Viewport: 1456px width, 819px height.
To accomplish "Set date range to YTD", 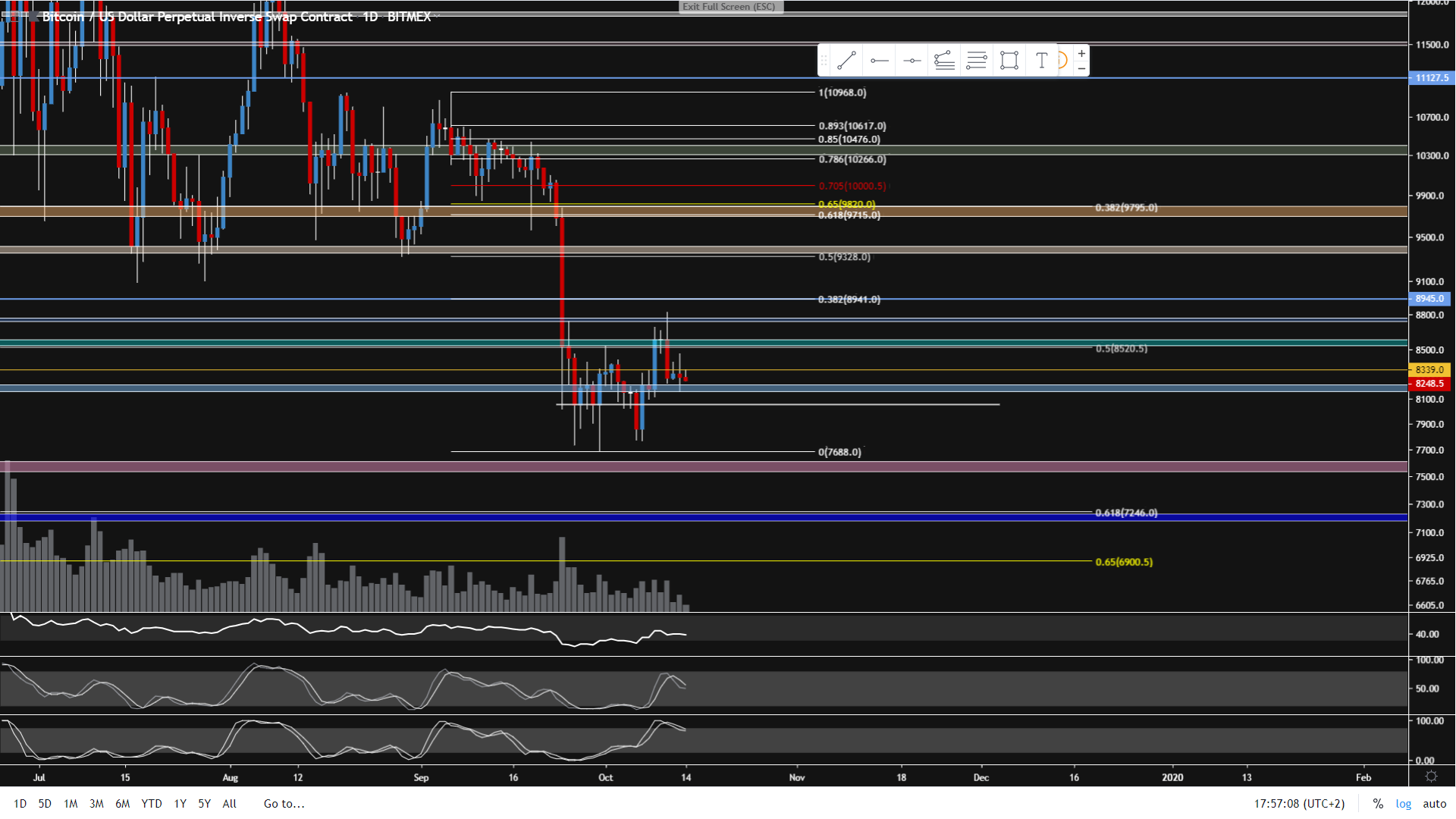I will (x=152, y=804).
